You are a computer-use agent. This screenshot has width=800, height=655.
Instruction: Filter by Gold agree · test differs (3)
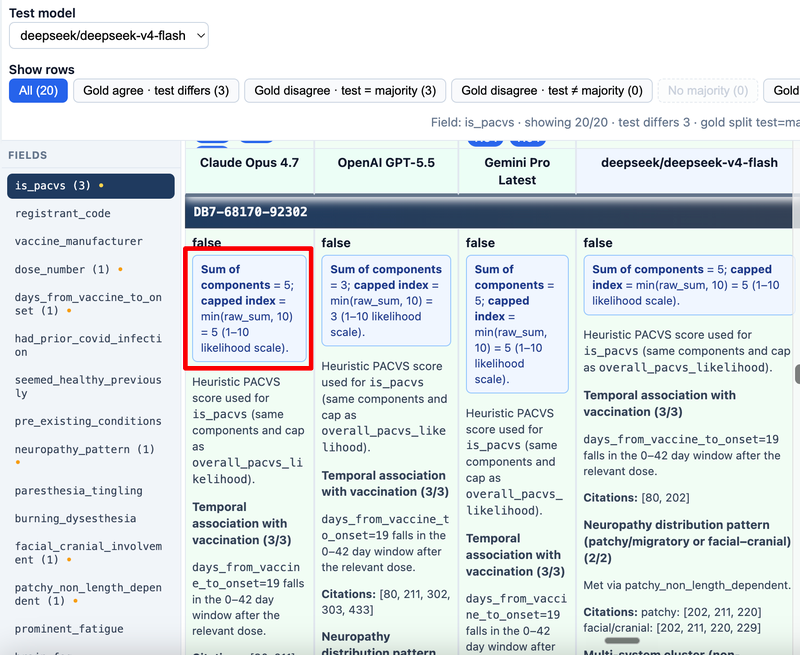click(x=156, y=91)
